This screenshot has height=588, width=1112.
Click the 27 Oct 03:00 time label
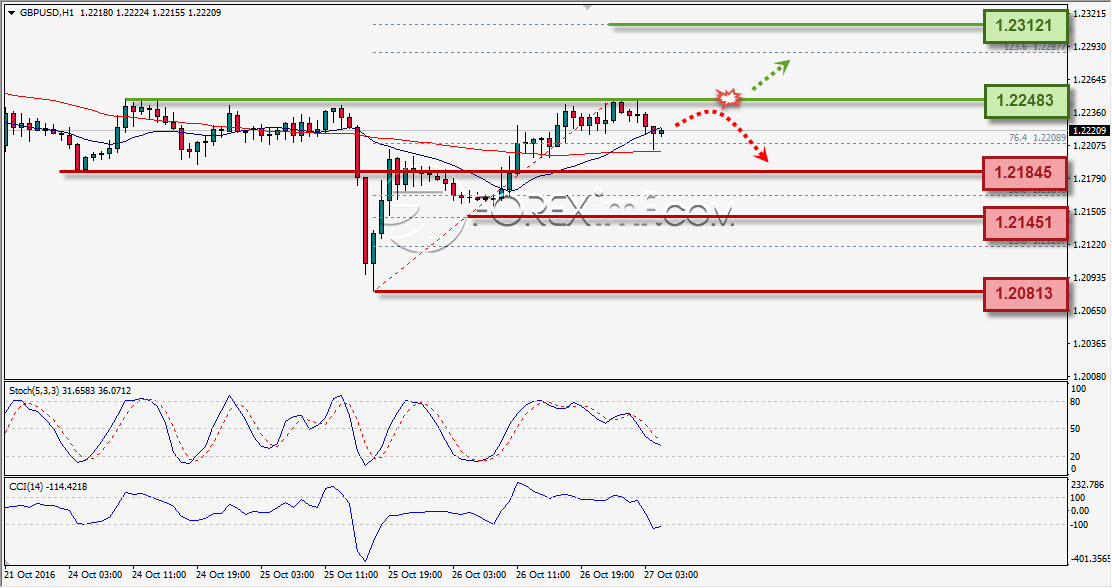(671, 575)
